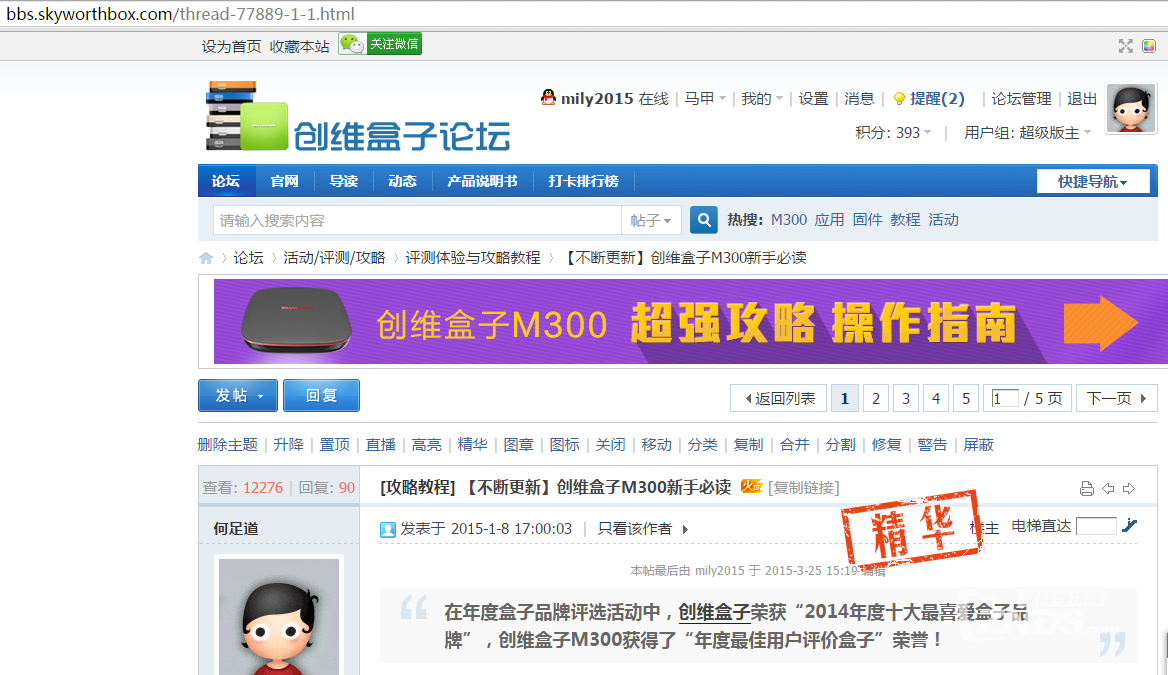Click the 电梯直达 floor input box

click(1096, 526)
